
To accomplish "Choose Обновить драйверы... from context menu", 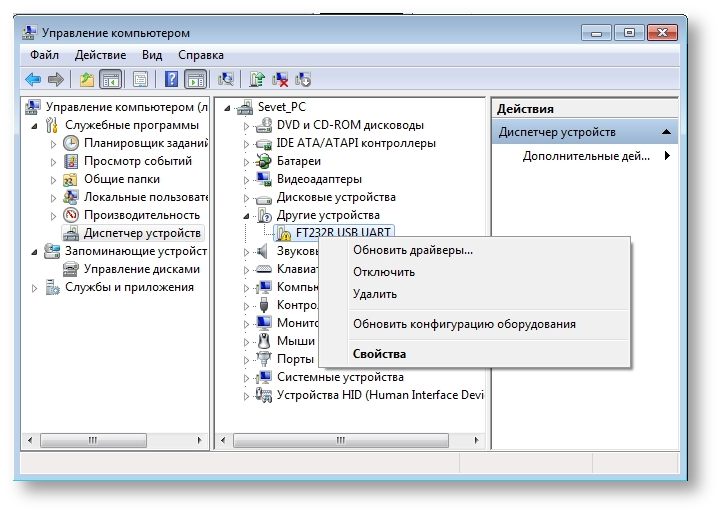I will click(x=474, y=250).
